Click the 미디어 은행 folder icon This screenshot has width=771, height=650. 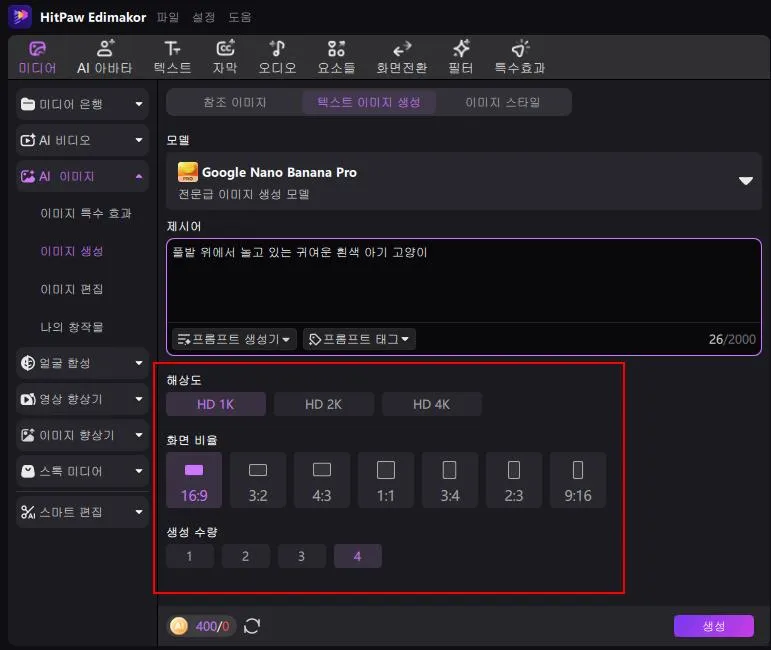coord(28,104)
